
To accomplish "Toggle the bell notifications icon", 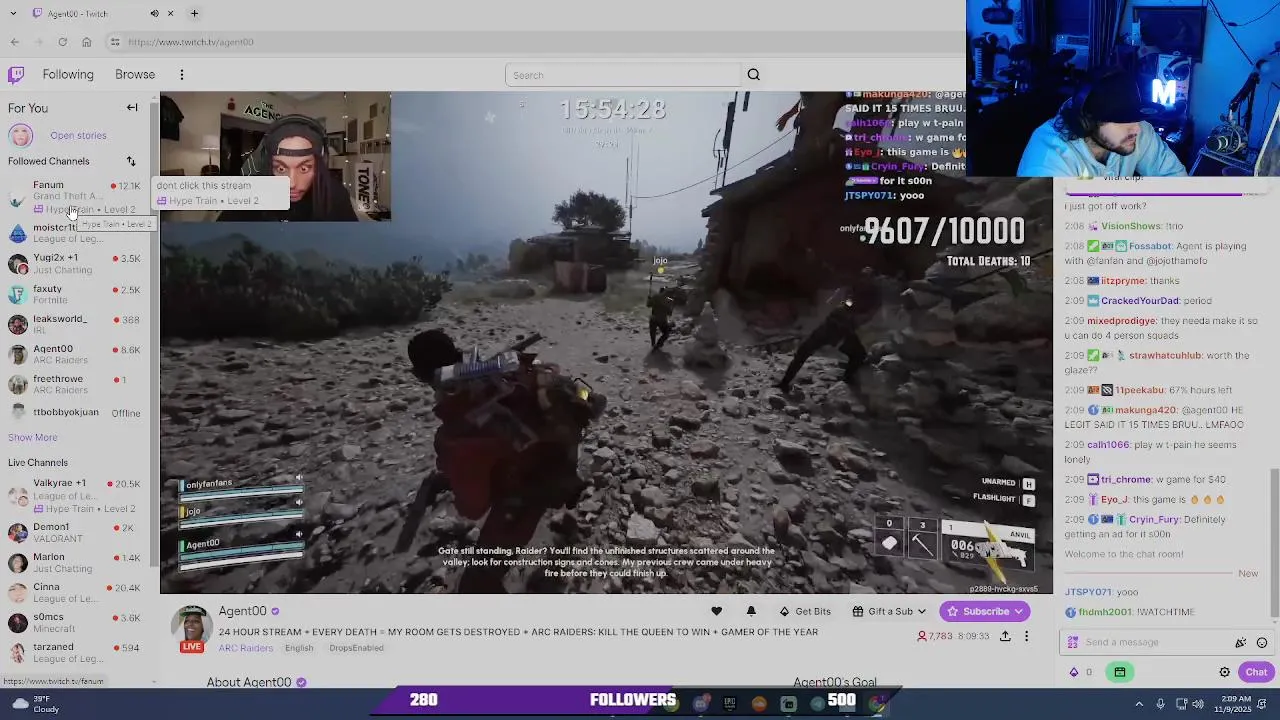I will [751, 611].
